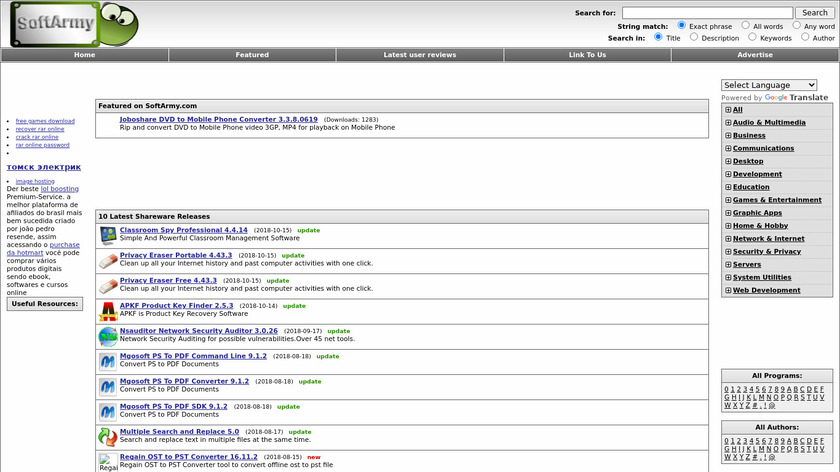Viewport: 840px width, 472px height.
Task: Open the Advertise menu item
Action: [755, 55]
